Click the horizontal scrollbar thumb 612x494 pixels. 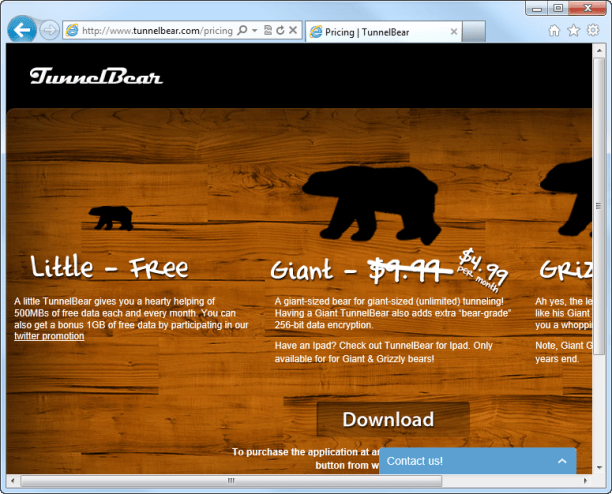coord(231,480)
